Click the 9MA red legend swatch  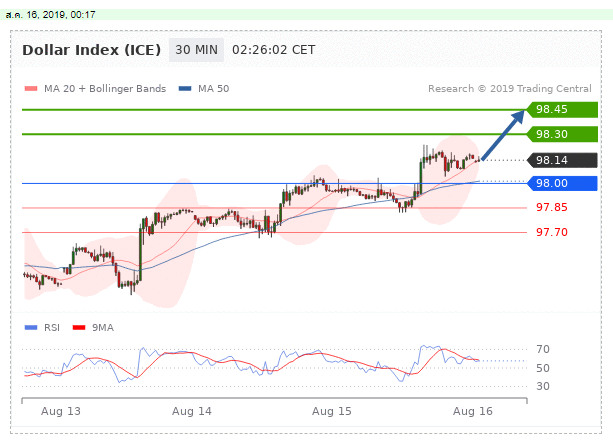pos(79,328)
